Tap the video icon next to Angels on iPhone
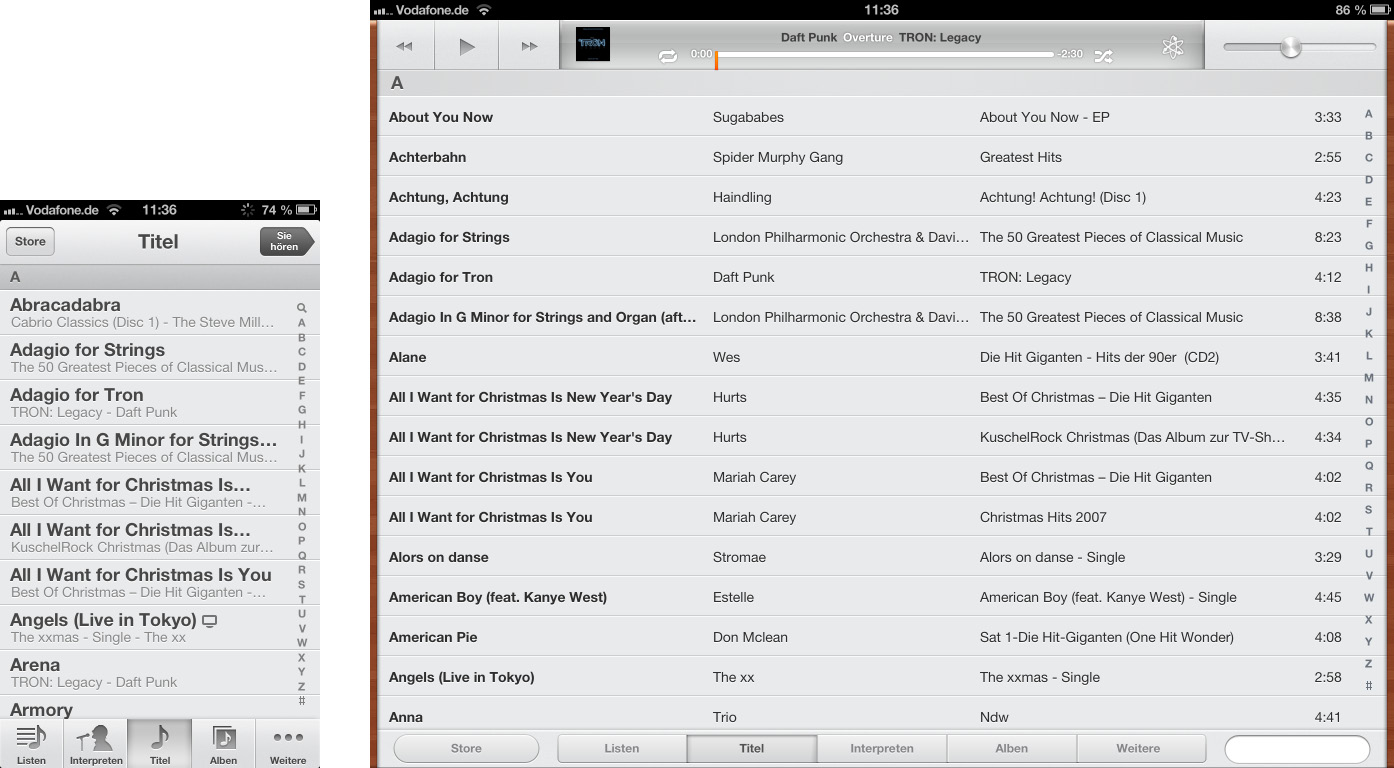Viewport: 1394px width, 768px height. (209, 621)
